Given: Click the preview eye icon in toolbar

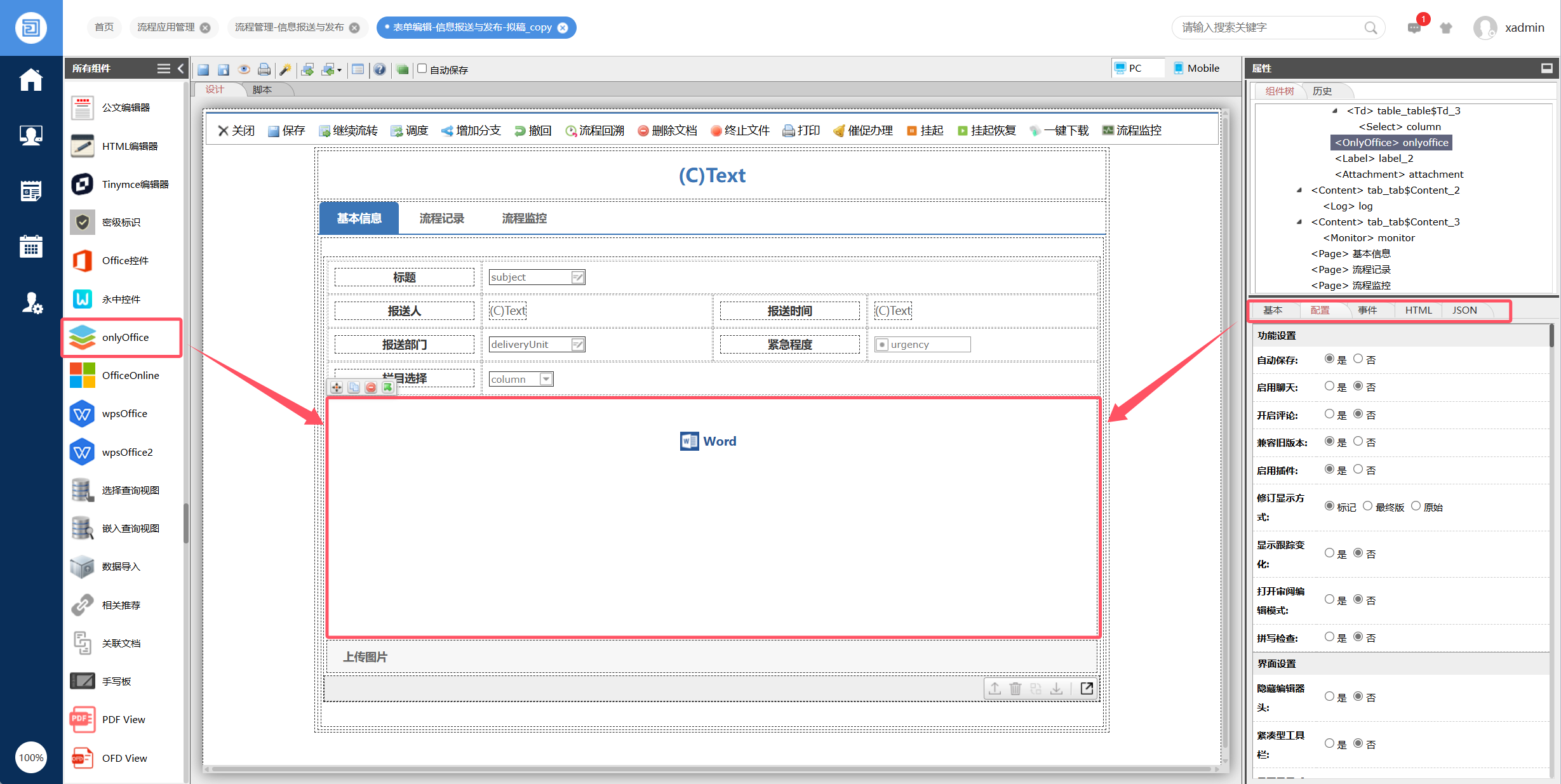Looking at the screenshot, I should pos(244,69).
